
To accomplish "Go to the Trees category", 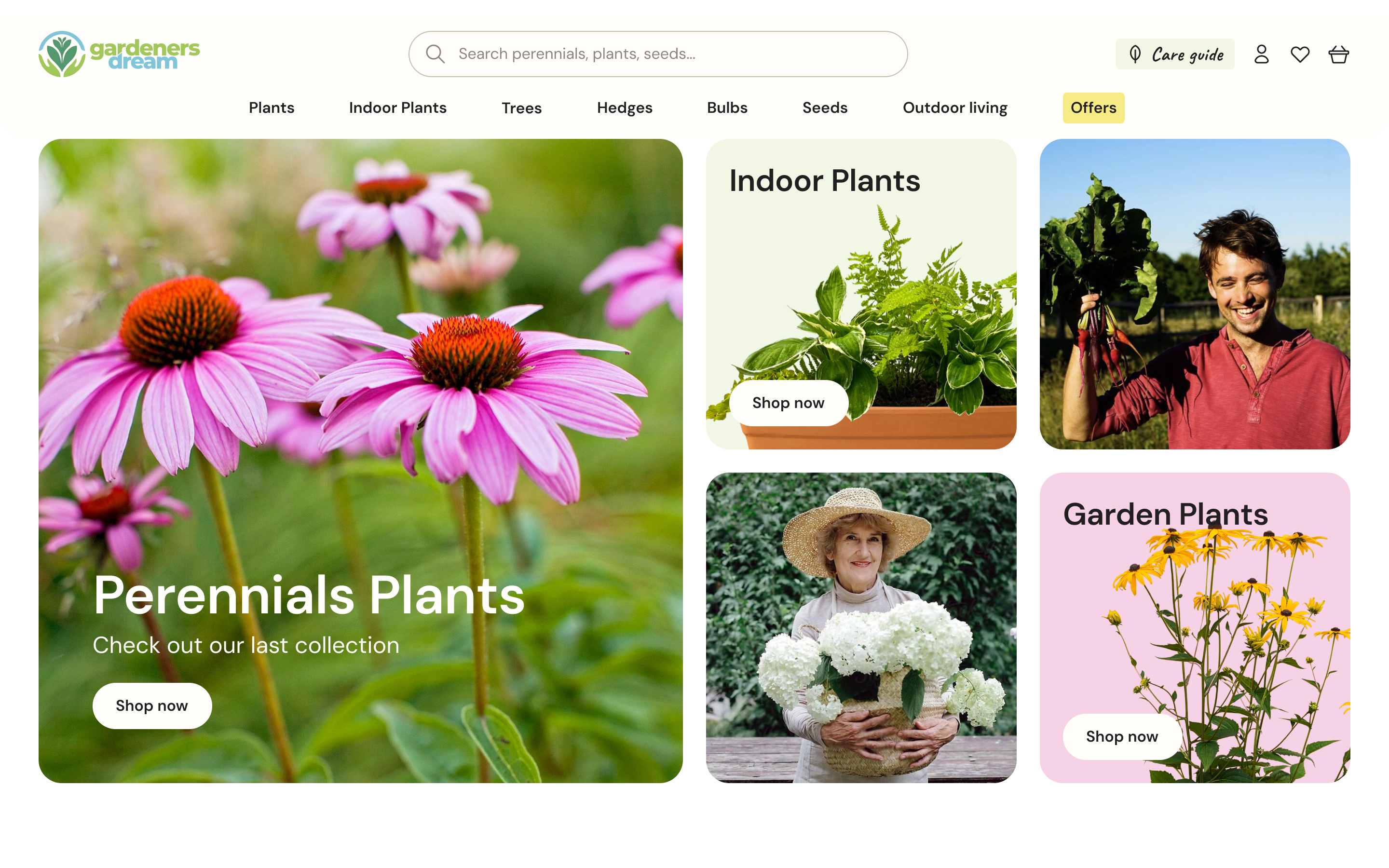I will click(521, 108).
